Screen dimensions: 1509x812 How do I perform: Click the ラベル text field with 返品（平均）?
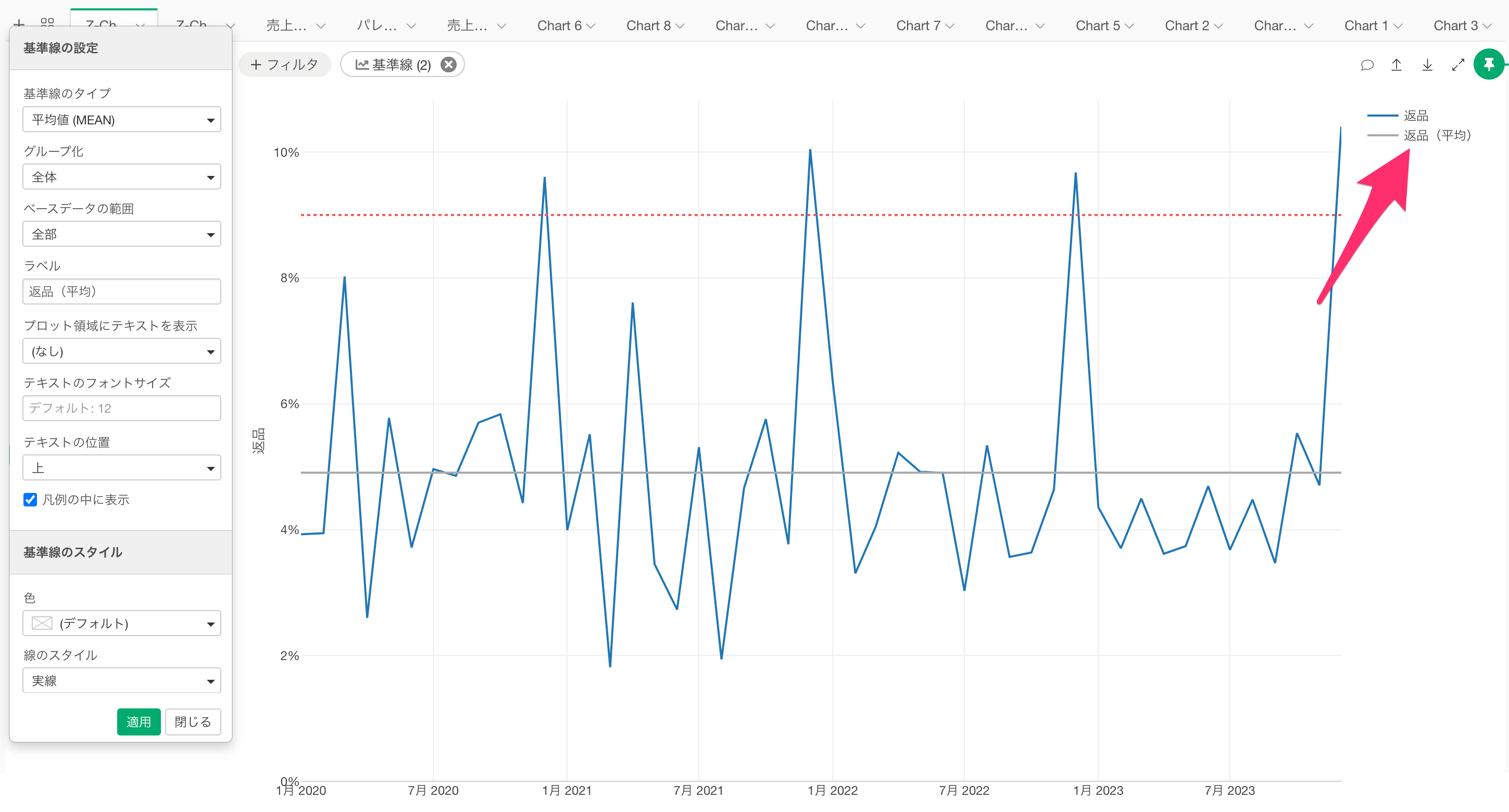click(x=121, y=291)
